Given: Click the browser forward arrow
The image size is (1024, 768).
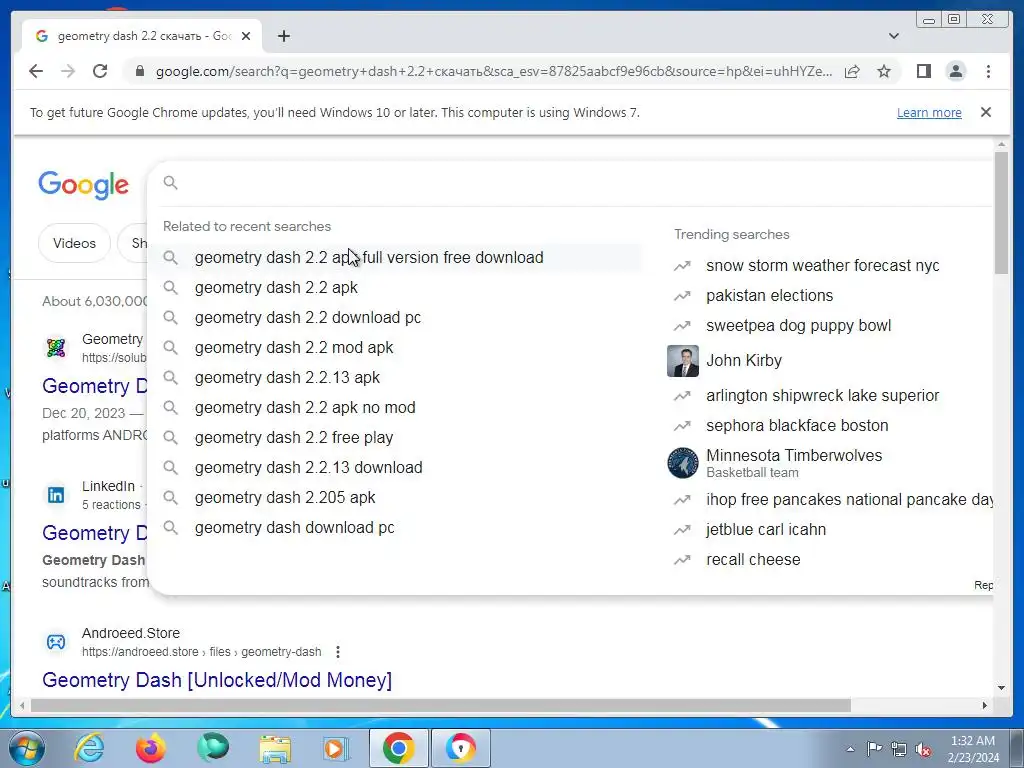Looking at the screenshot, I should (x=68, y=71).
